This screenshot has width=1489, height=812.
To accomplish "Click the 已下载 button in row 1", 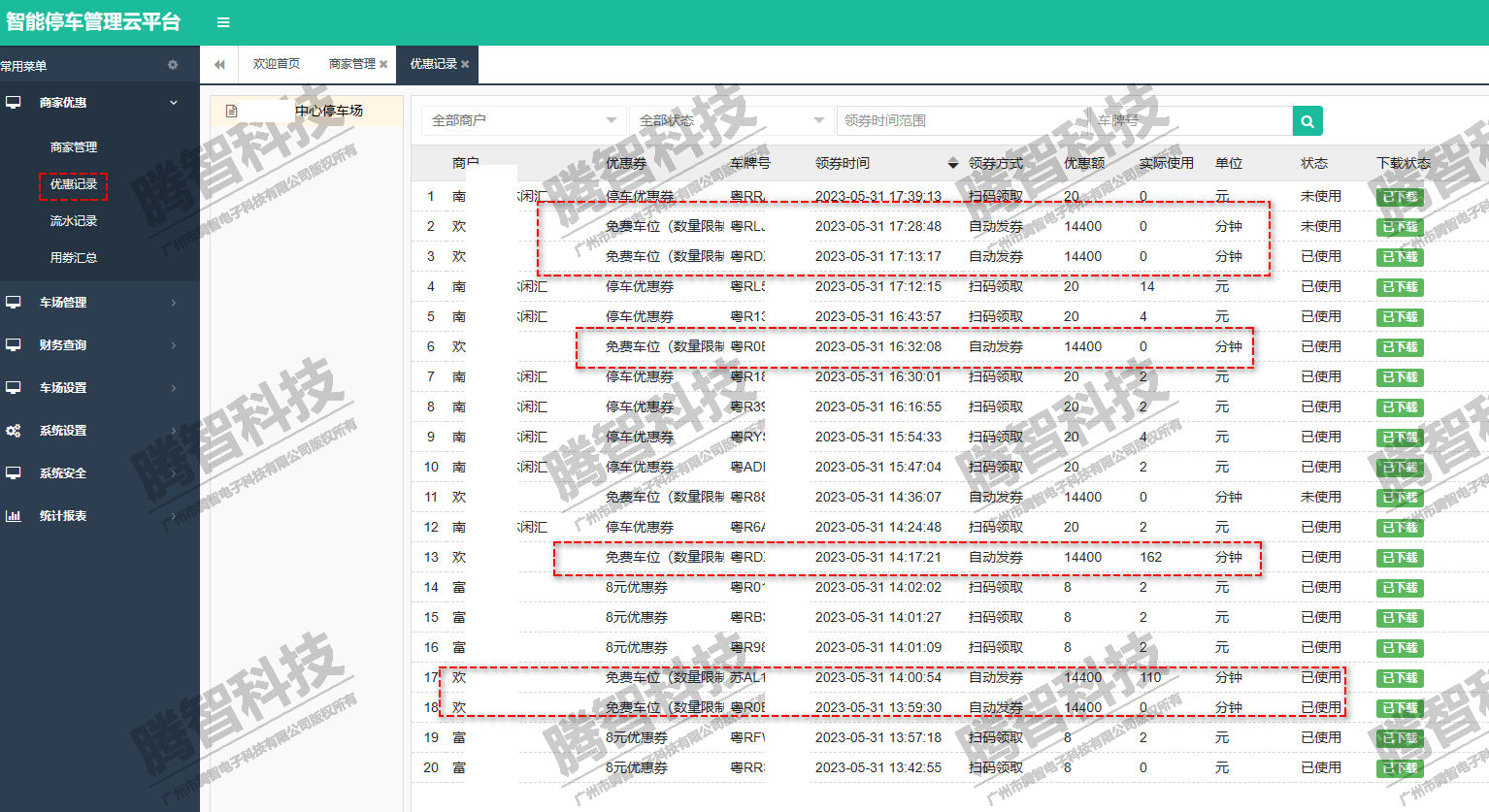I will coord(1400,197).
